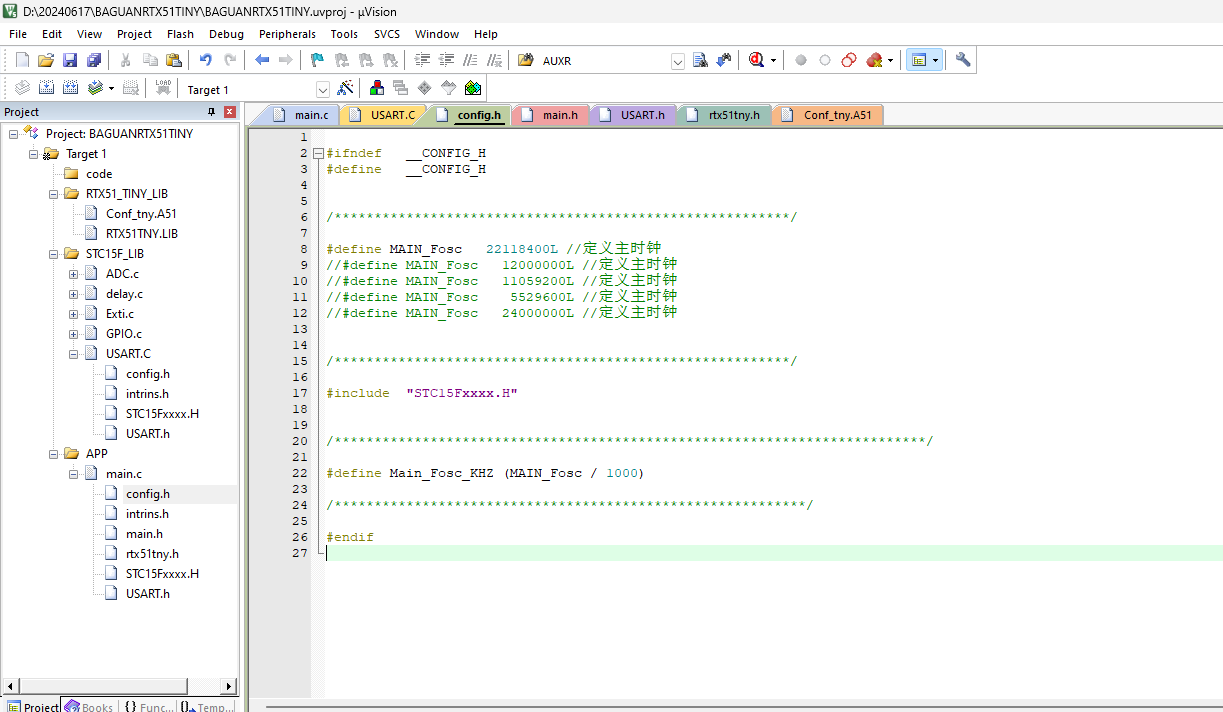Comment selection with the comment lines icon

pos(470,60)
